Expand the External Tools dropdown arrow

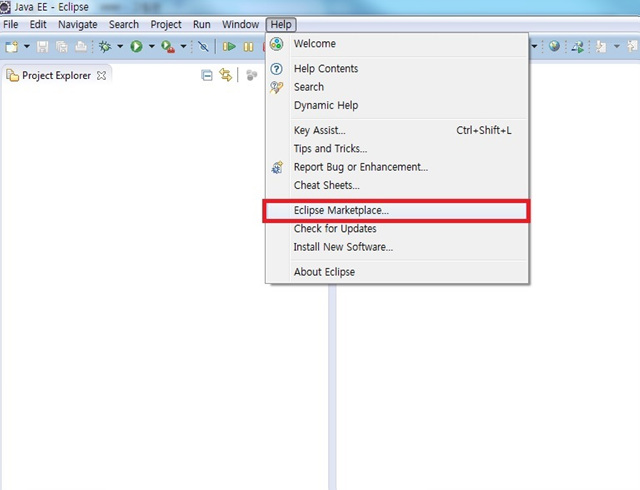(183, 46)
